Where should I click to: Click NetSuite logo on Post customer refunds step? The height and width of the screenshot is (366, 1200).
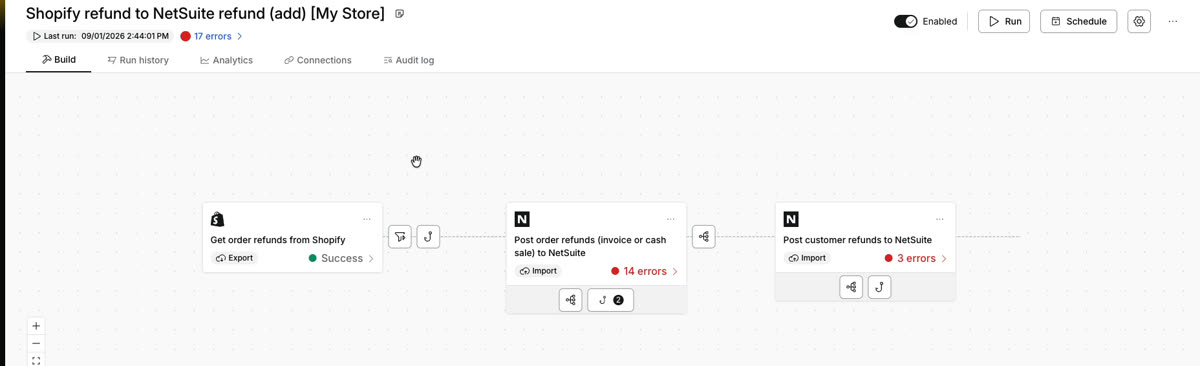tap(791, 219)
